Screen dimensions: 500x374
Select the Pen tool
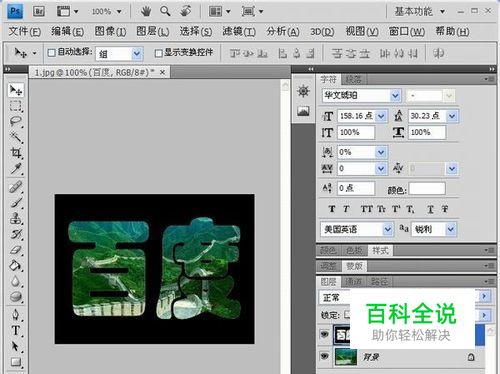click(16, 315)
